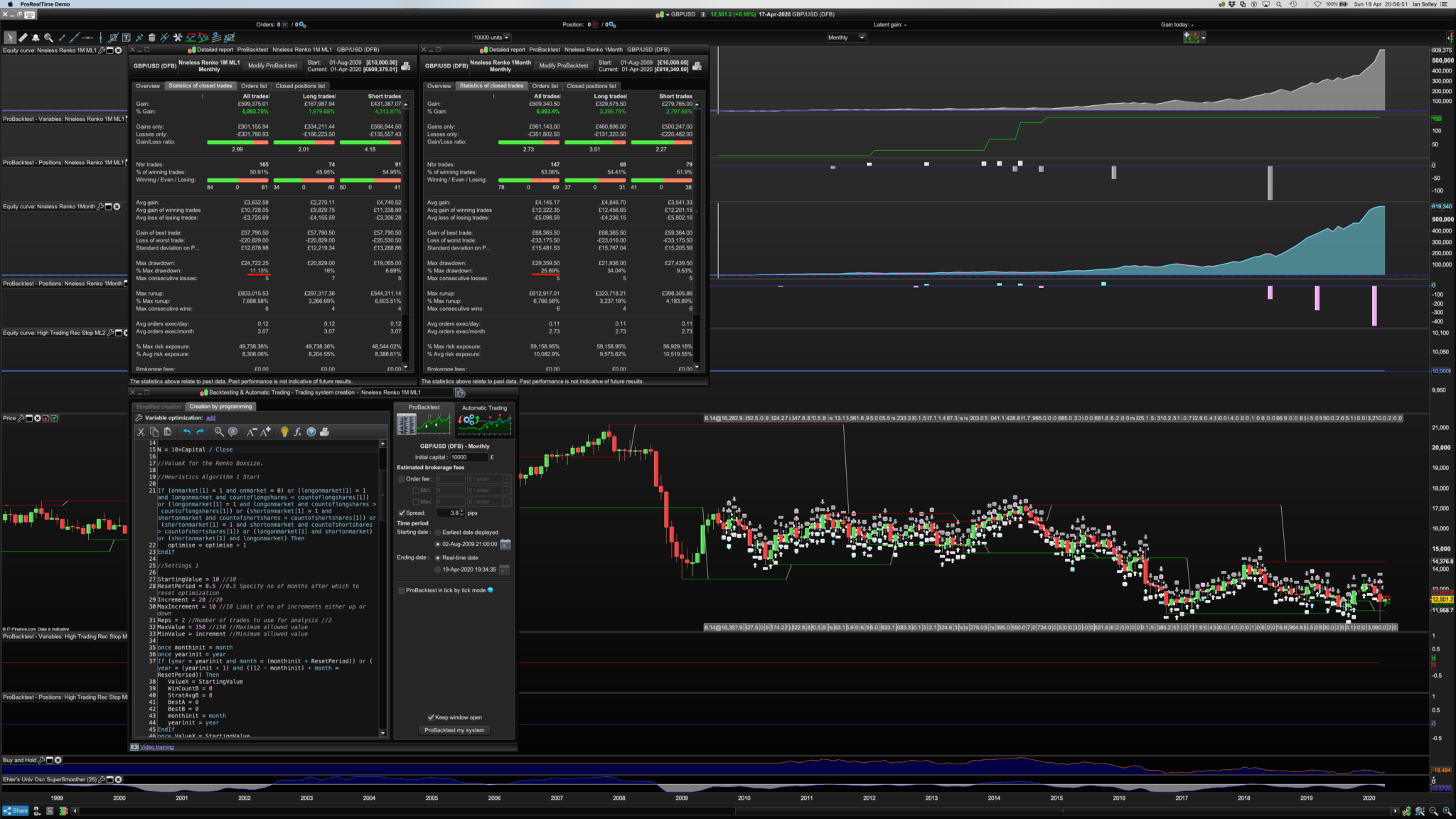The image size is (1456, 819).
Task: Open the fx function library icon
Action: tap(297, 432)
